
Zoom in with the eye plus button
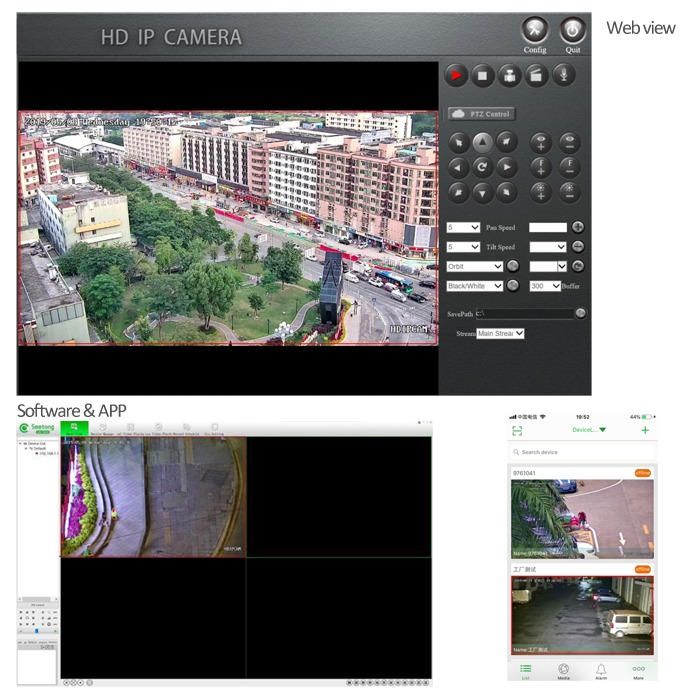click(x=541, y=143)
